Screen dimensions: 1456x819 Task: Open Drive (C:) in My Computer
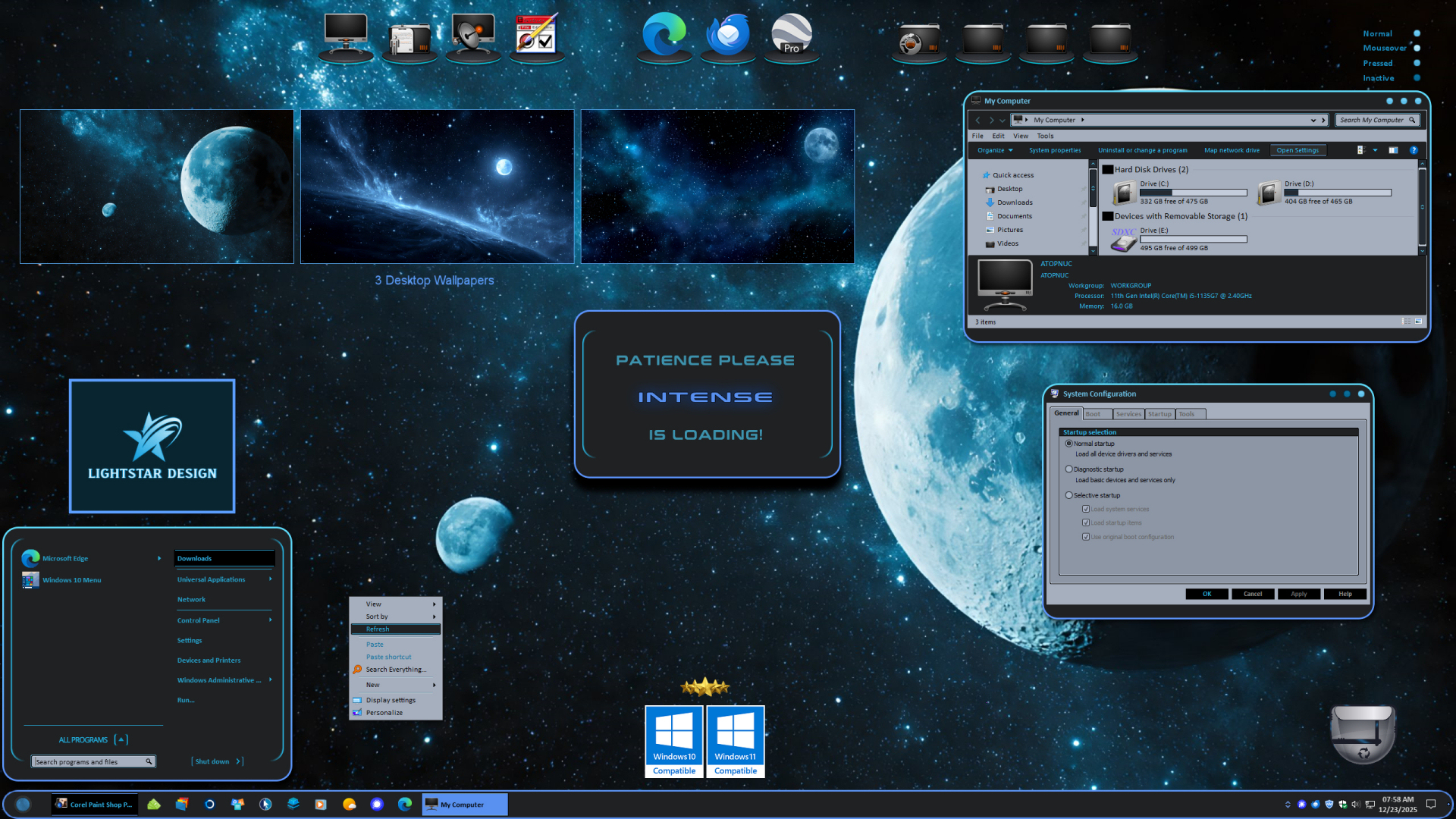tap(1125, 193)
